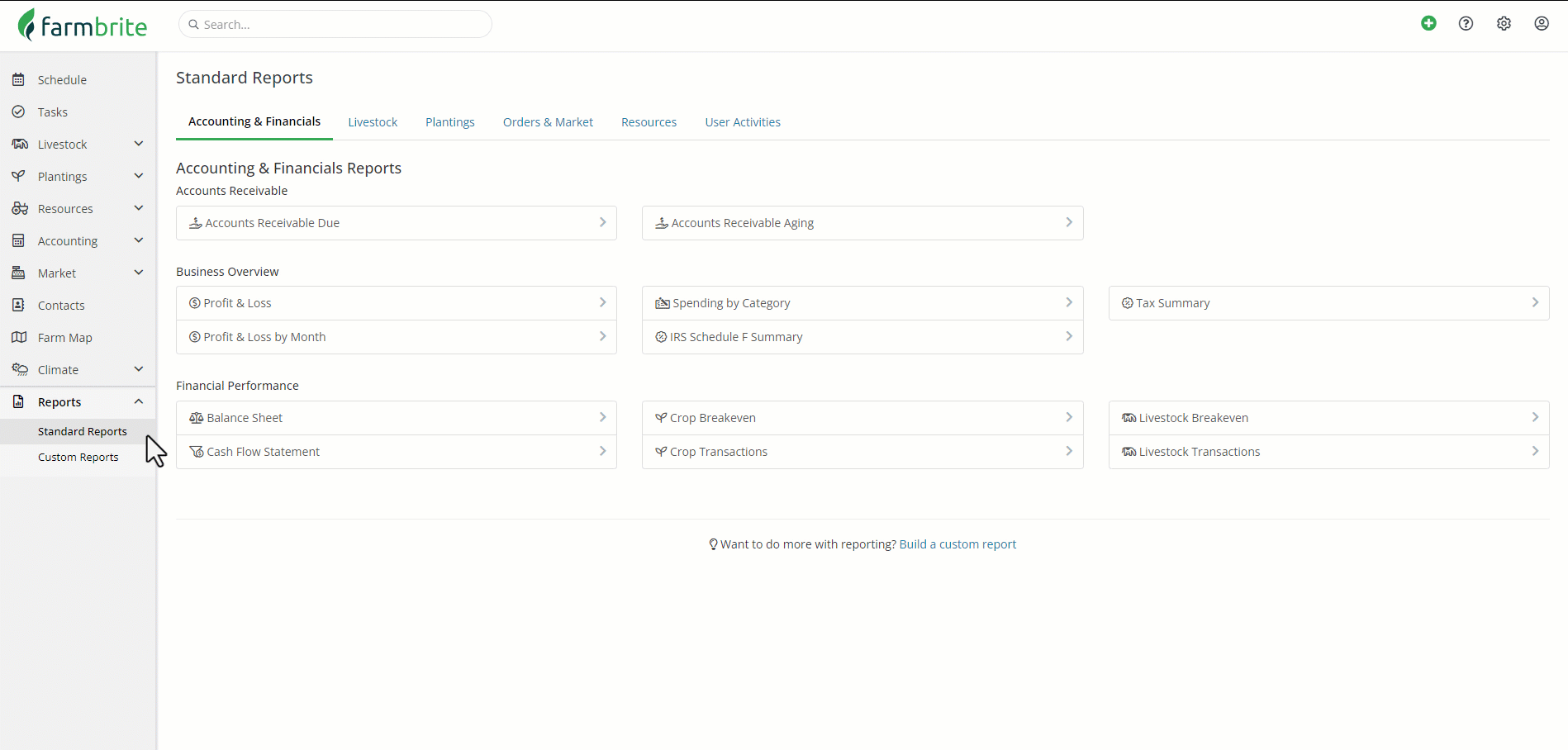Expand the Livestock sidebar menu chevron
Screen dimensions: 1568x750
click(x=139, y=144)
